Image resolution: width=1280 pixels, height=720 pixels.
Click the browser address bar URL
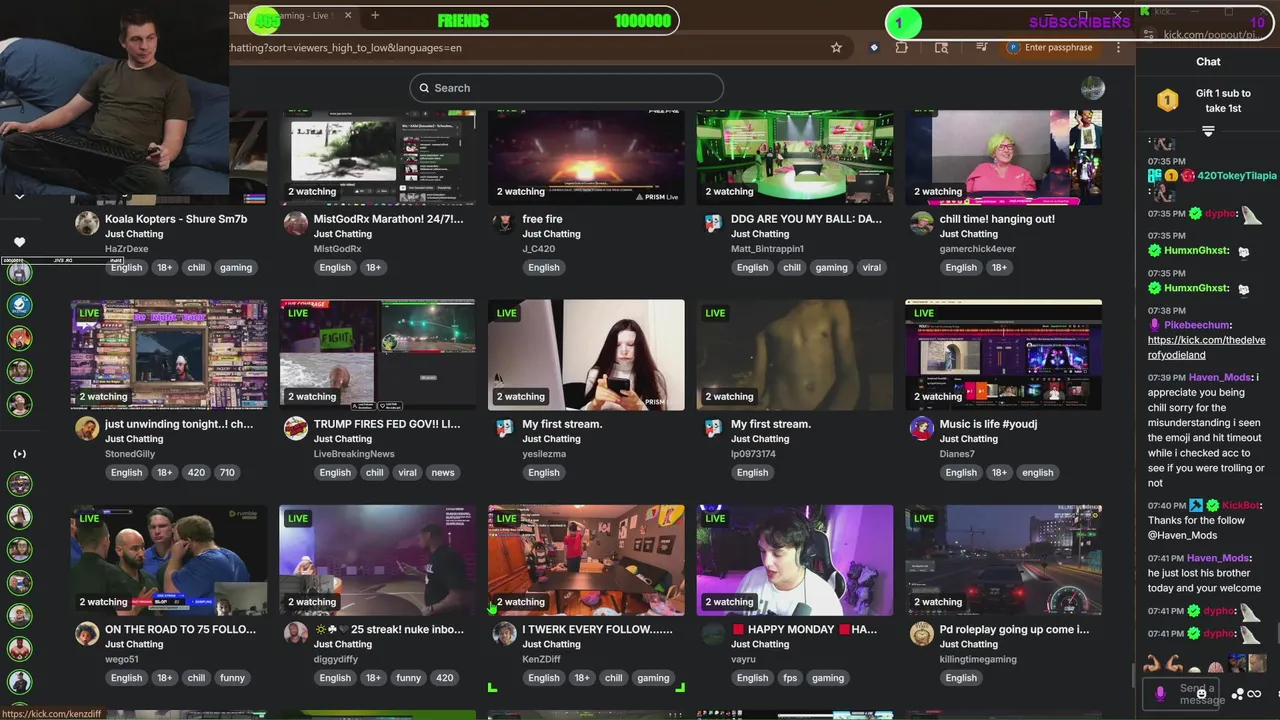[x=345, y=47]
